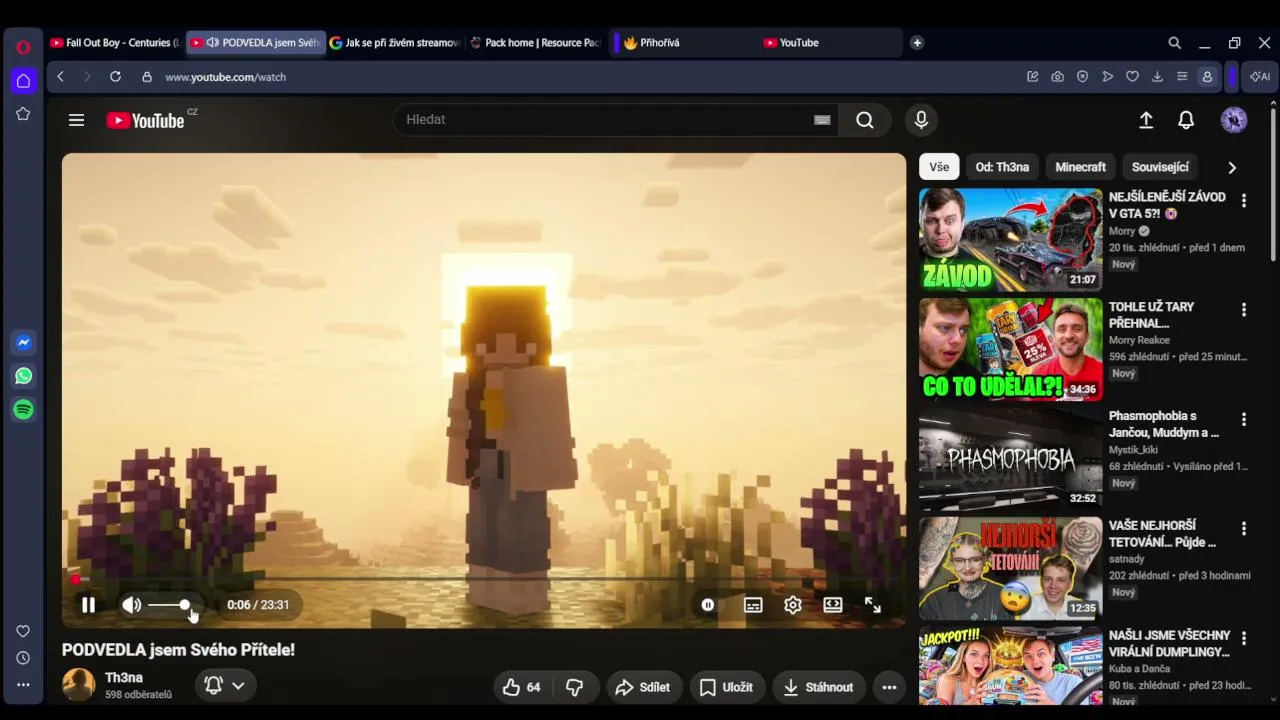Toggle fullscreen in the player
Screen dimensions: 1280x720
(873, 605)
